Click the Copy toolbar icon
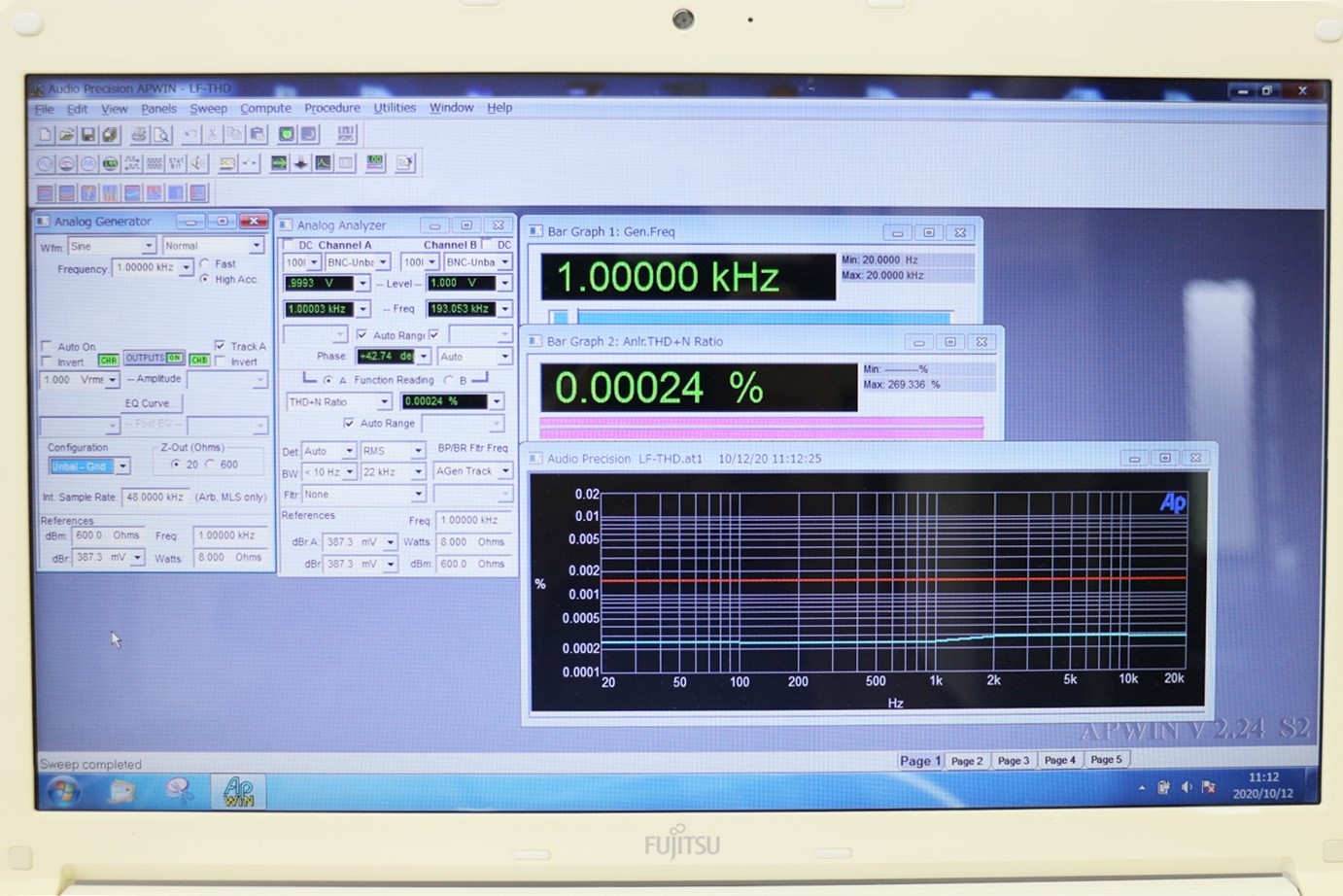The width and height of the screenshot is (1343, 896). (x=234, y=134)
